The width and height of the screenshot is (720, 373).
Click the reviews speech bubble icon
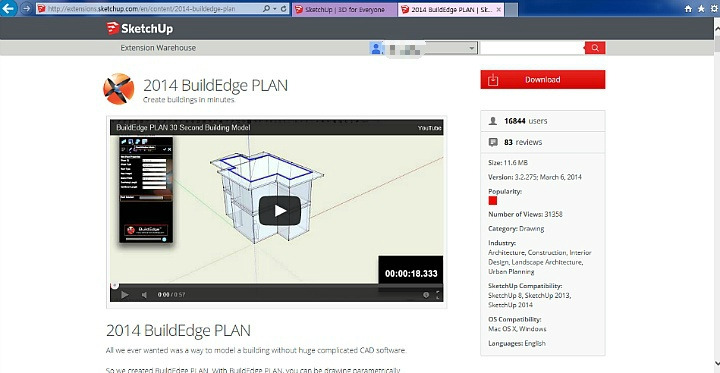(493, 142)
